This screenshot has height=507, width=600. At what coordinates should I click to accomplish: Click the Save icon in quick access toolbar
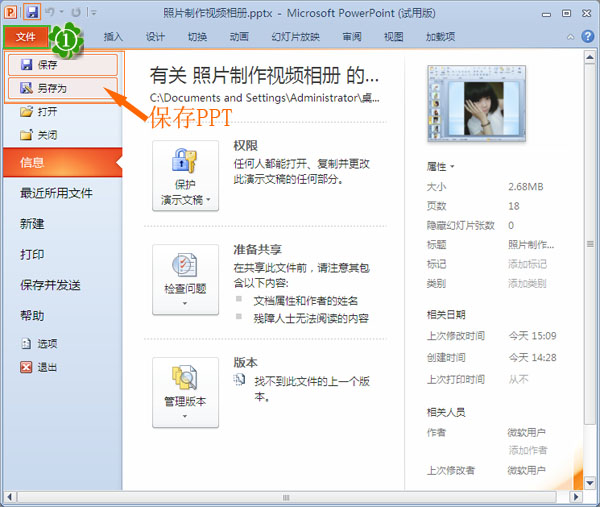(32, 11)
